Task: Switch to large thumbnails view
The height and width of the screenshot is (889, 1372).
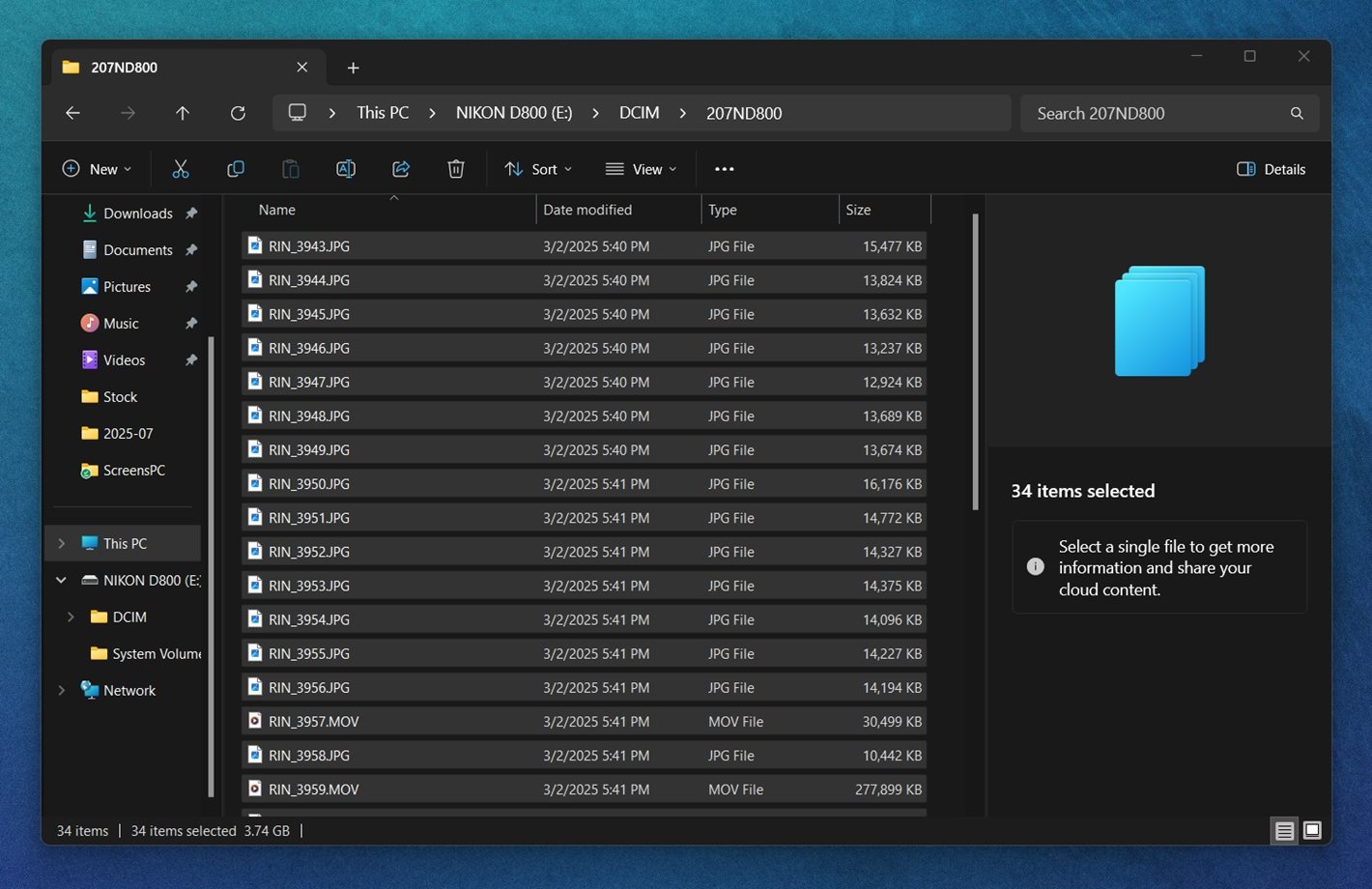Action: [1311, 830]
